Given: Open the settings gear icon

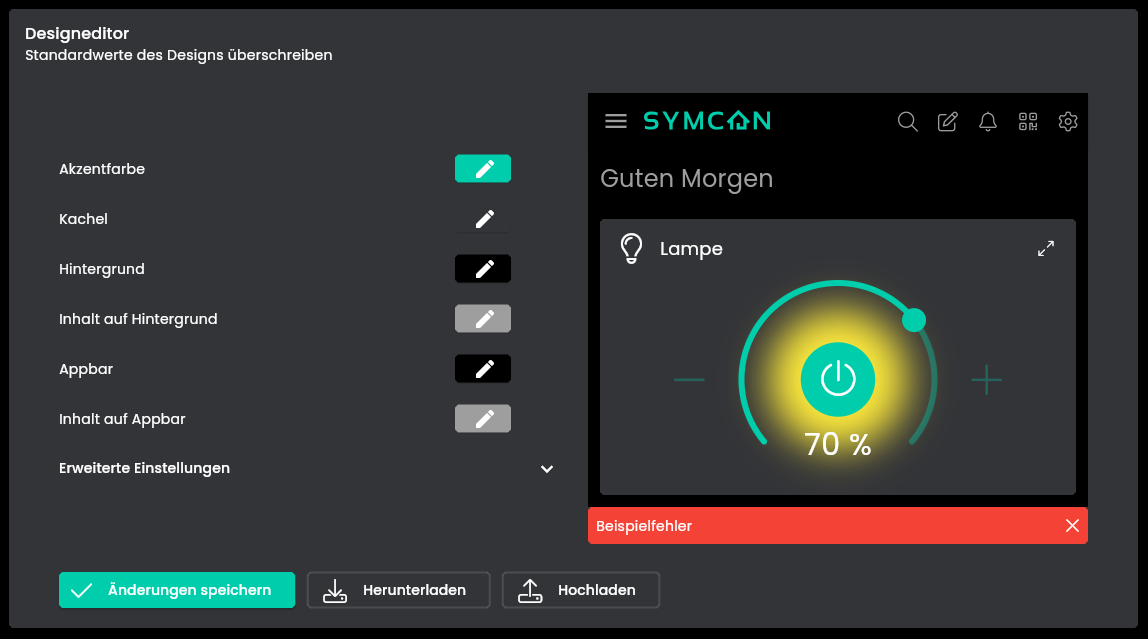Looking at the screenshot, I should pyautogui.click(x=1068, y=122).
